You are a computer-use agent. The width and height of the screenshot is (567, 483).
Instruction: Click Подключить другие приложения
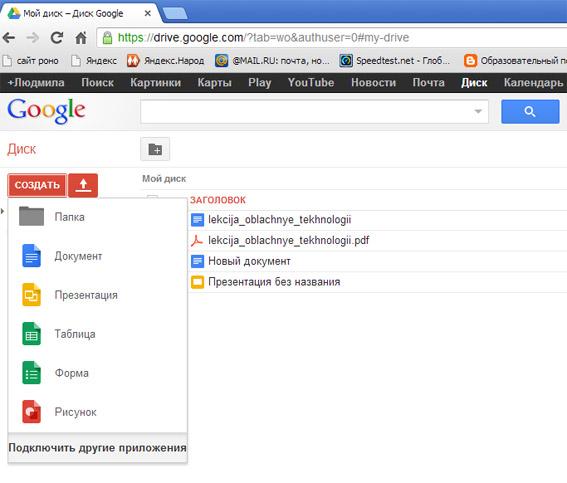click(98, 448)
